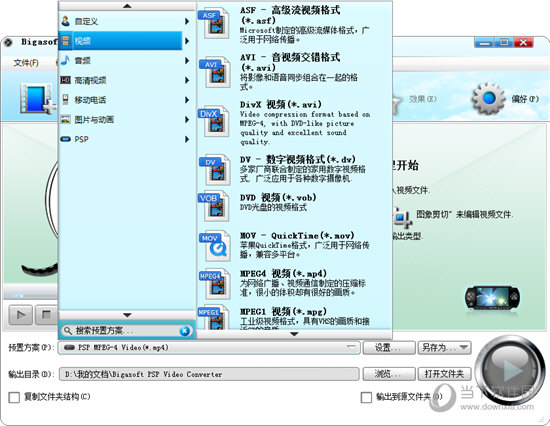The image size is (550, 426).
Task: Select the 高清视频 category
Action: tap(121, 80)
